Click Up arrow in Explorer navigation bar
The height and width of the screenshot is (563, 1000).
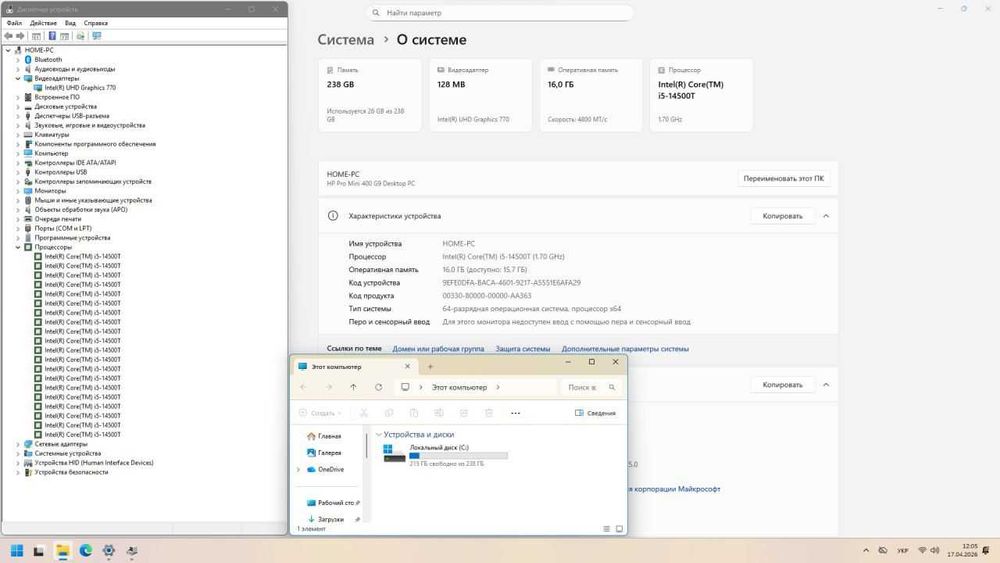(x=353, y=387)
